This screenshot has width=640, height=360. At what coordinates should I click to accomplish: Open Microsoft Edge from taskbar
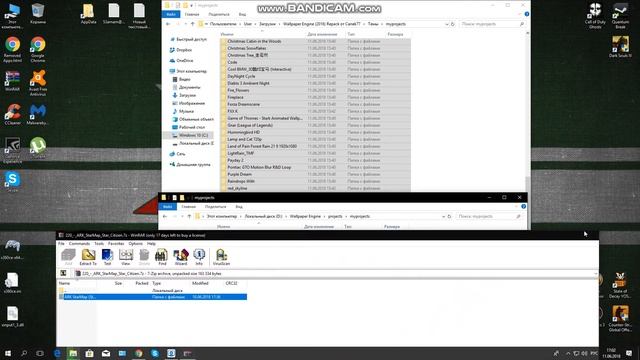click(x=57, y=353)
